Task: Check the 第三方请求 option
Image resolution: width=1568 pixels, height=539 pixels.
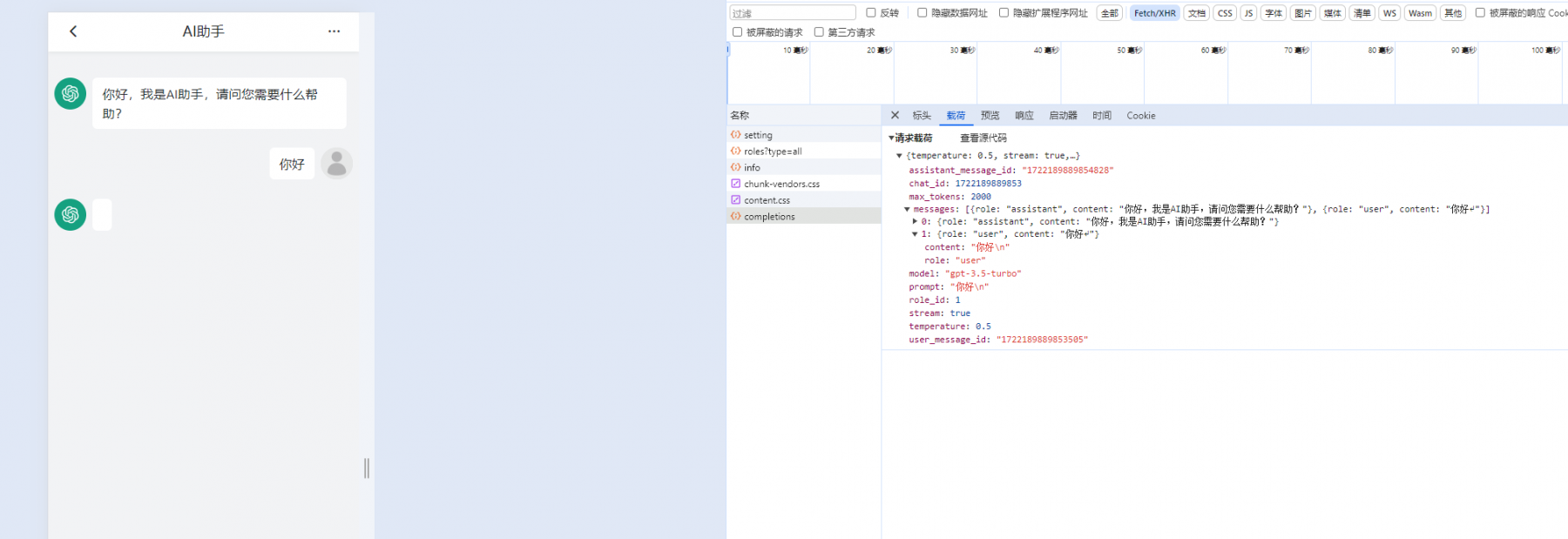Action: pyautogui.click(x=819, y=32)
